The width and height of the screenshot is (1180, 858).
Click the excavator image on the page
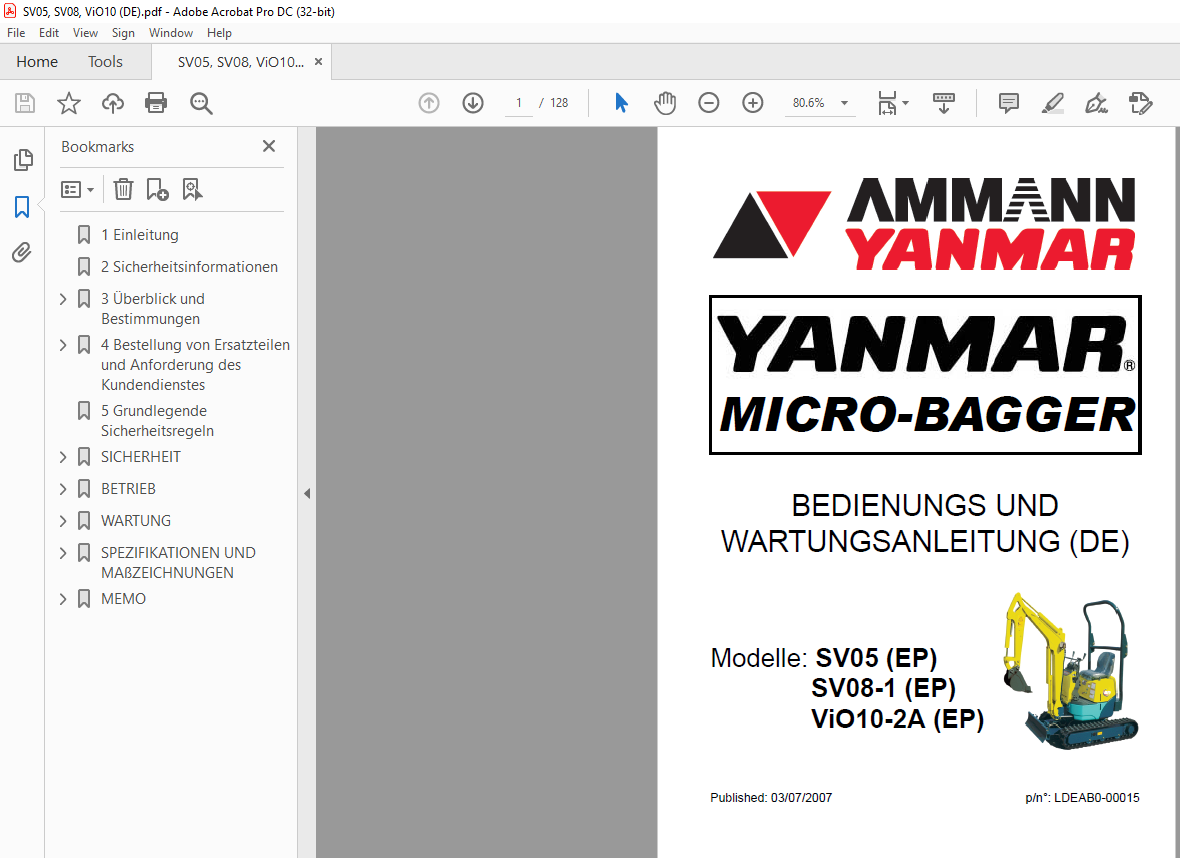pos(1072,671)
